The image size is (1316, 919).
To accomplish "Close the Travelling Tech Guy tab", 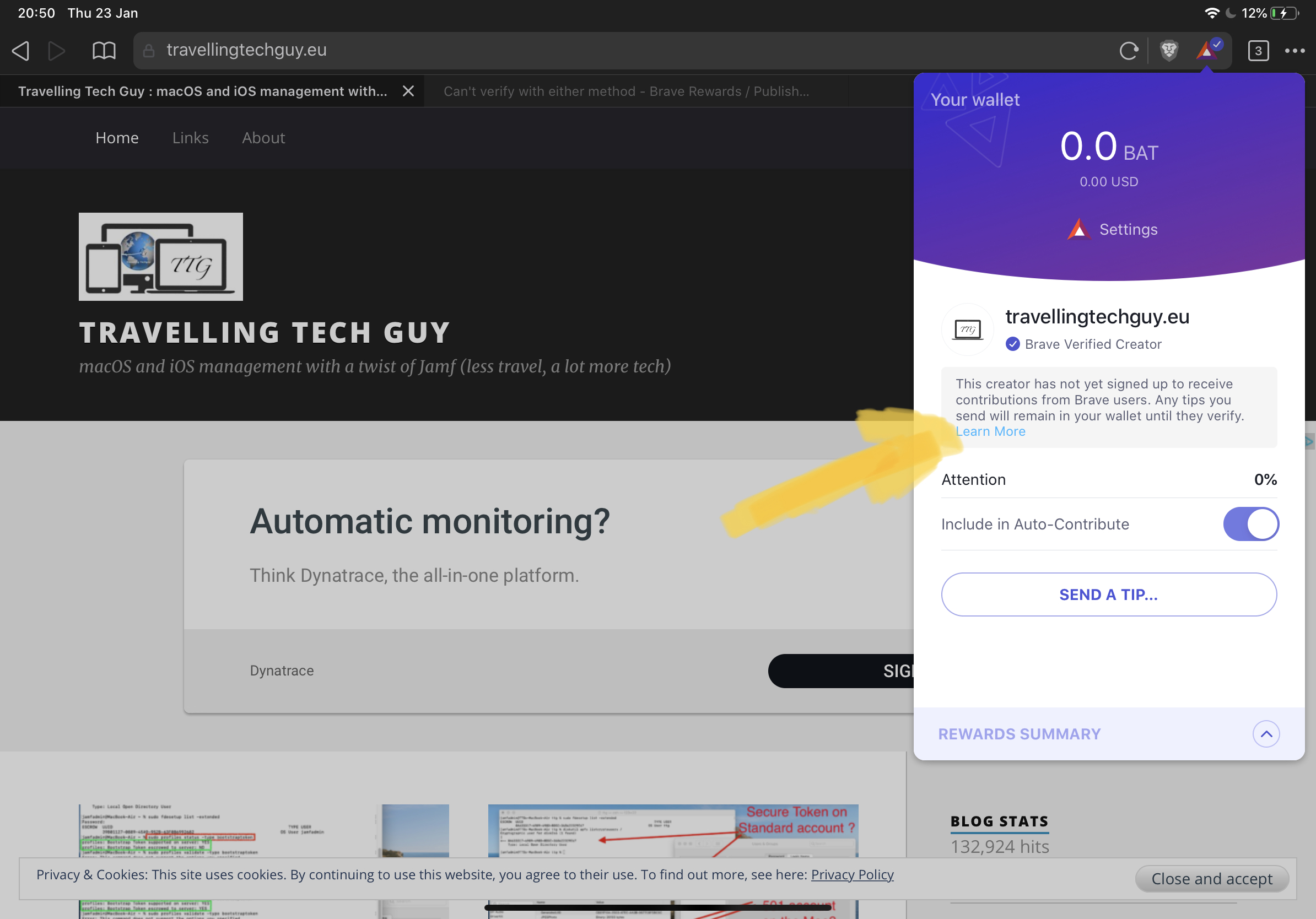I will coord(408,91).
